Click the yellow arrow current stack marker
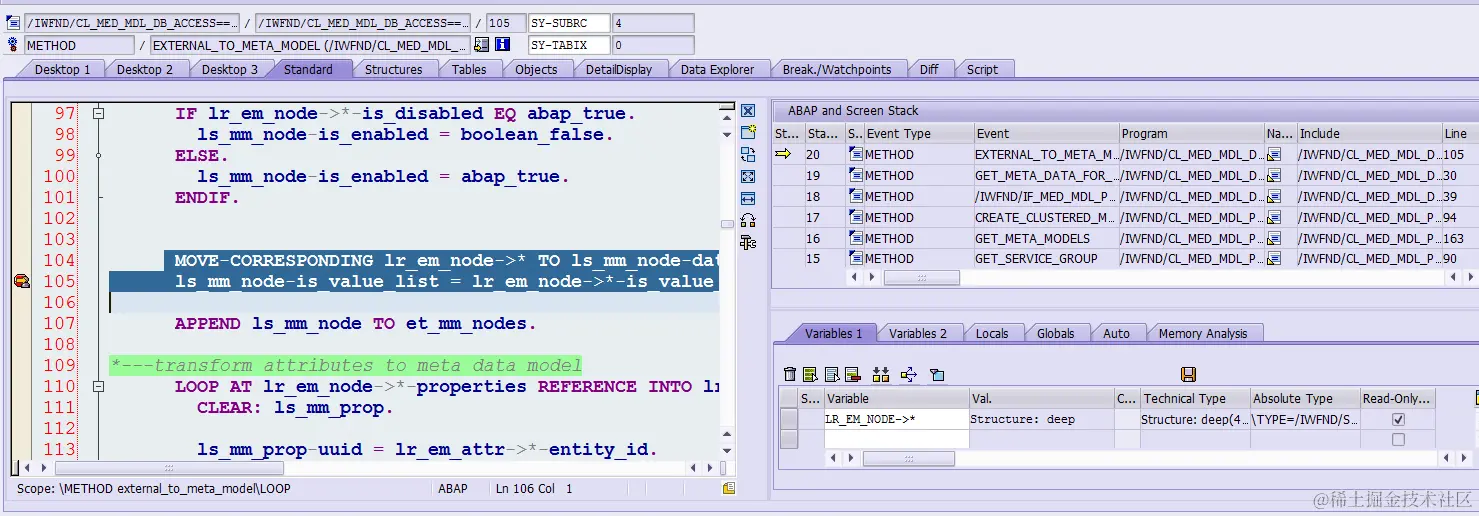The image size is (1479, 516). point(783,154)
